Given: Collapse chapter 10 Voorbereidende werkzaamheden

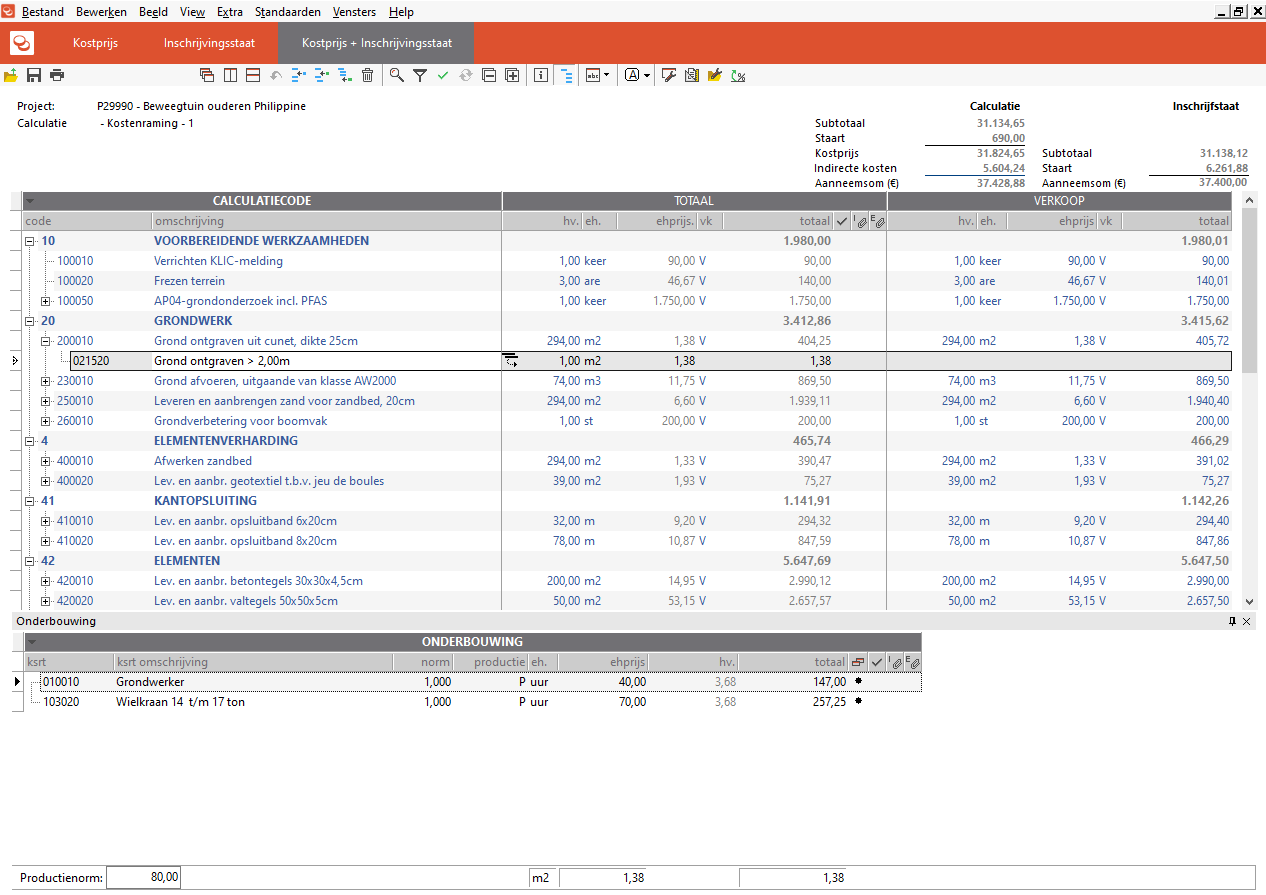Looking at the screenshot, I should [30, 241].
